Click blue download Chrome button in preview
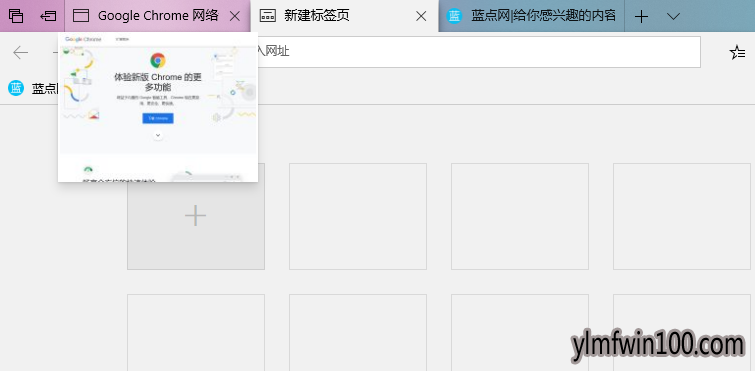Image resolution: width=755 pixels, height=371 pixels. [x=158, y=118]
